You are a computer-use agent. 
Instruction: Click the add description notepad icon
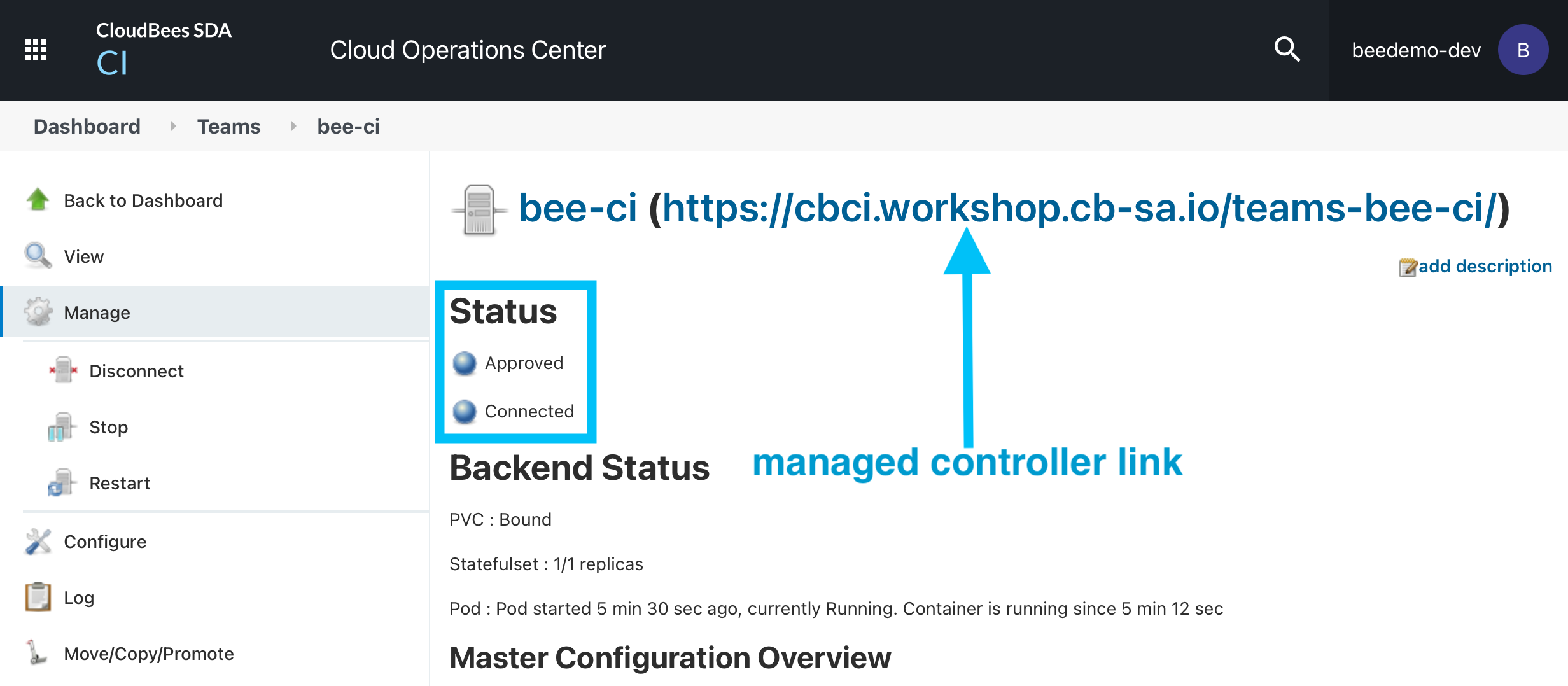[1408, 267]
